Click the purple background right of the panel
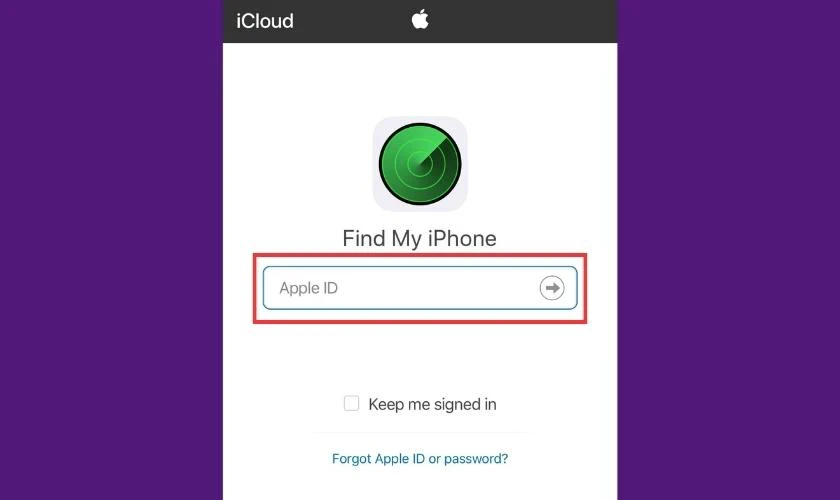The width and height of the screenshot is (840, 500). click(x=729, y=250)
